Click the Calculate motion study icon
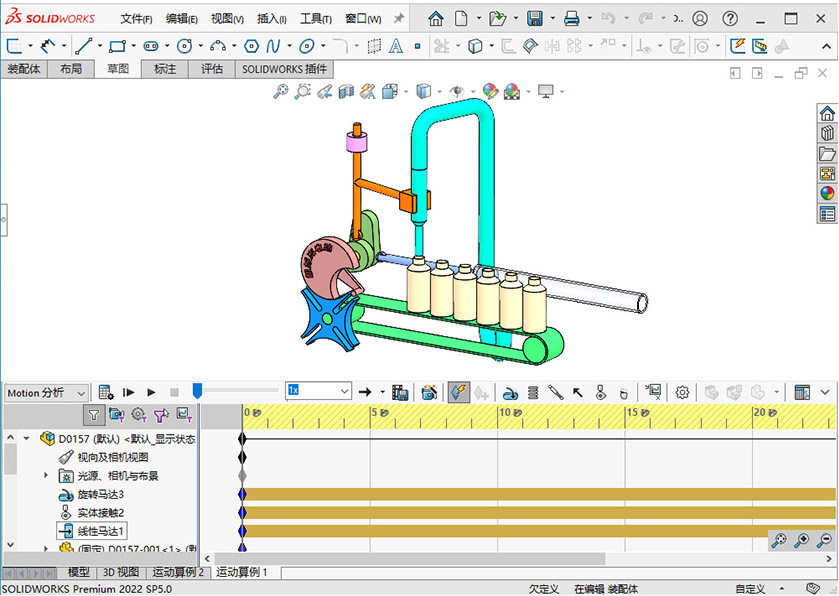Viewport: 839px width, 596px height. point(105,392)
